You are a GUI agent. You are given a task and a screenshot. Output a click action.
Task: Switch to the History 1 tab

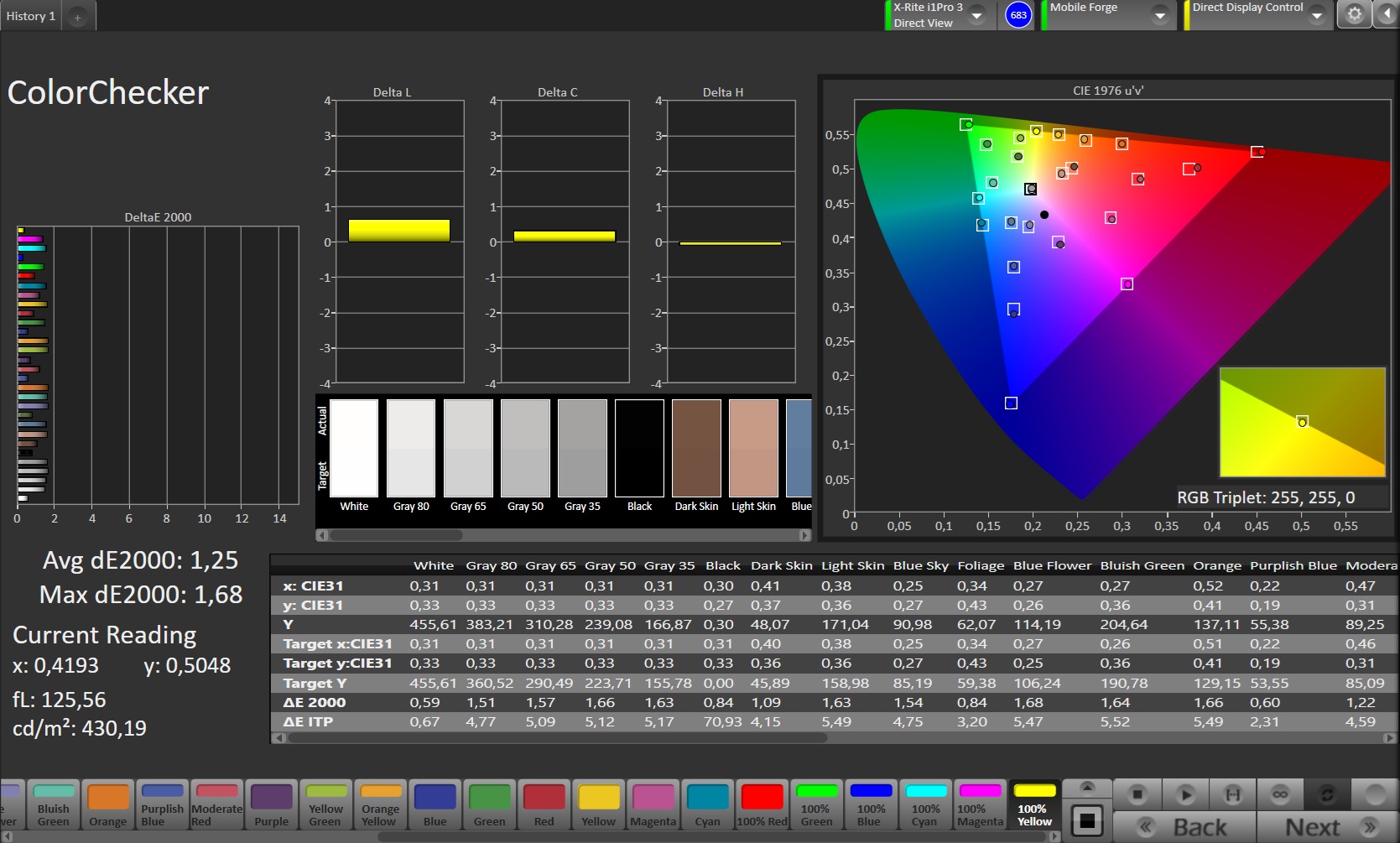pos(31,16)
